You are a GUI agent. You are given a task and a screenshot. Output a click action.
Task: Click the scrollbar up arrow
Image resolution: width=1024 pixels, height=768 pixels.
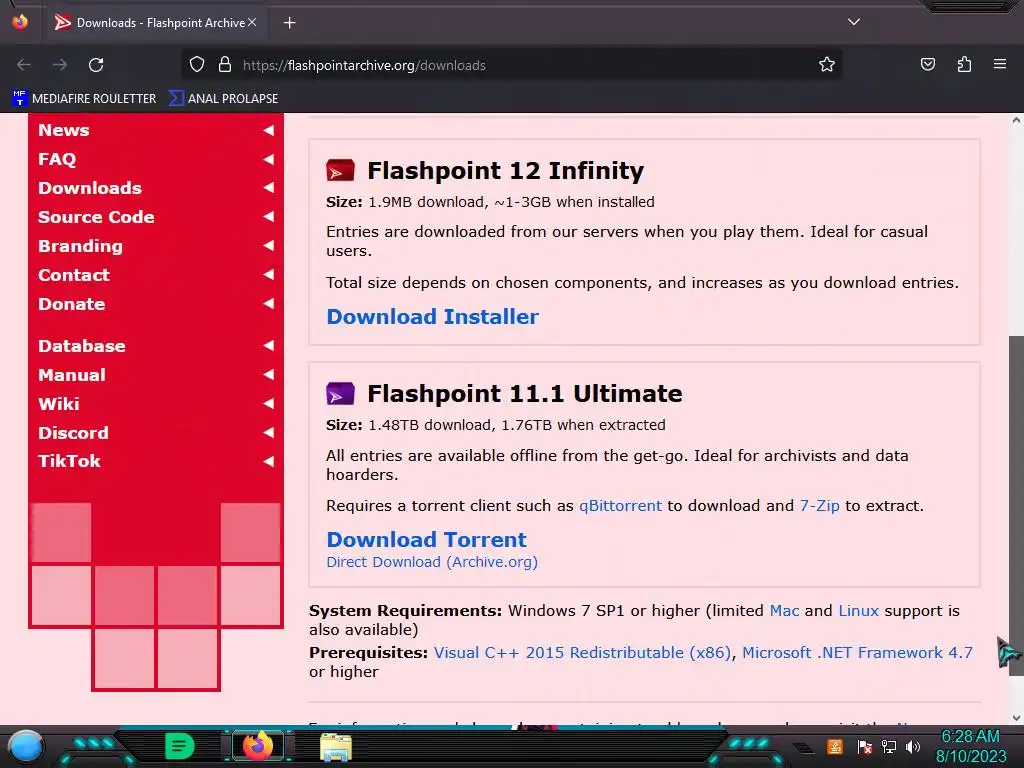1016,120
